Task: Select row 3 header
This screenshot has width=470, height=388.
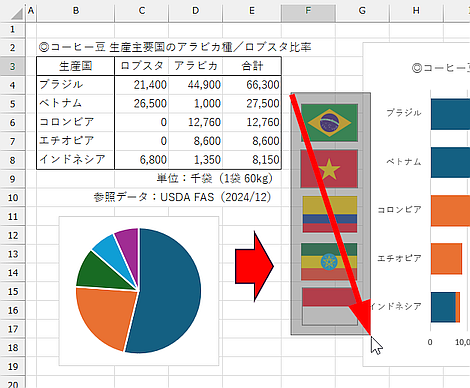Action: click(13, 66)
